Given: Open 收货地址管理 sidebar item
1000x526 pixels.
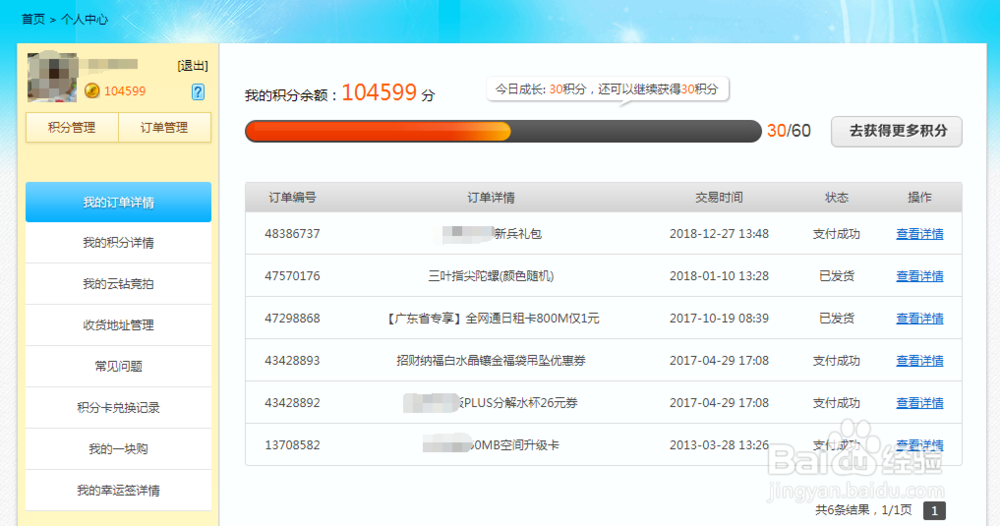Looking at the screenshot, I should [118, 325].
